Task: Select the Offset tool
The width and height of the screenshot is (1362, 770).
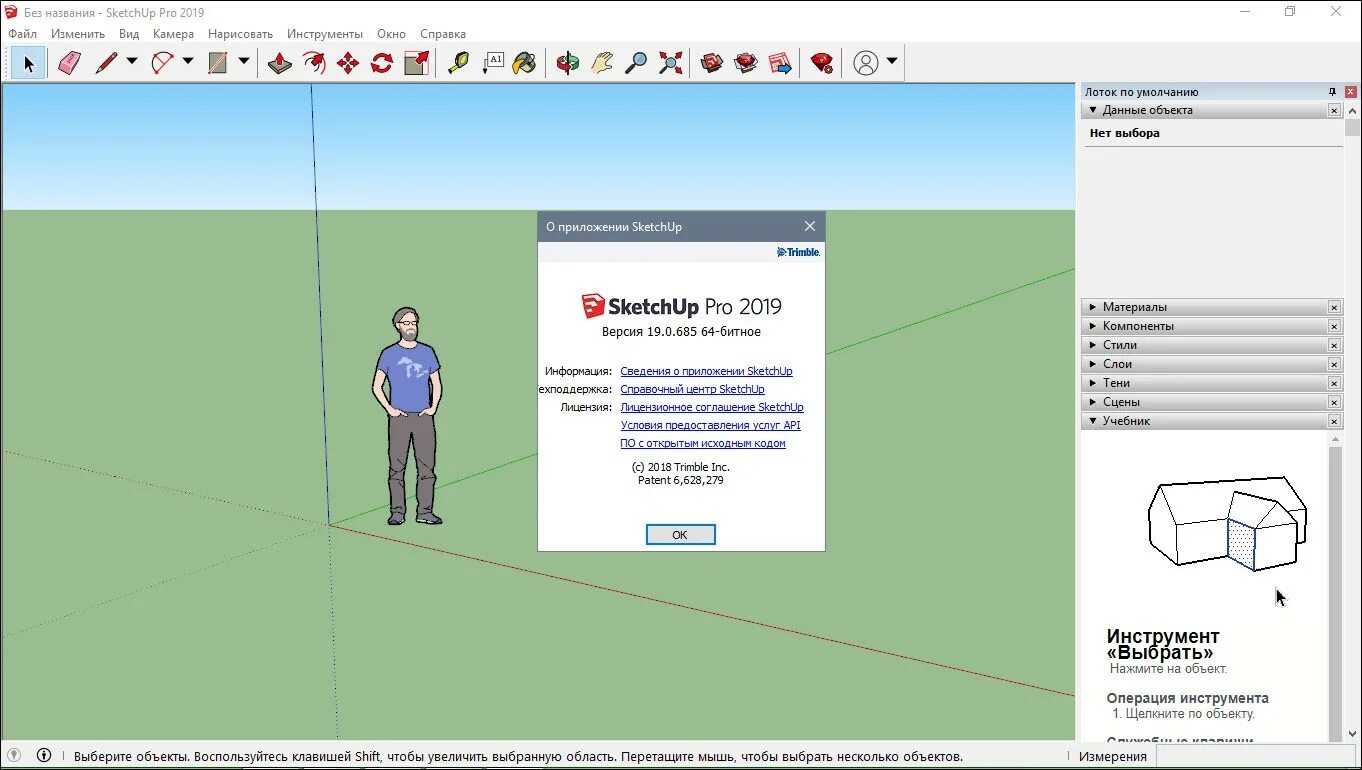Action: (314, 63)
